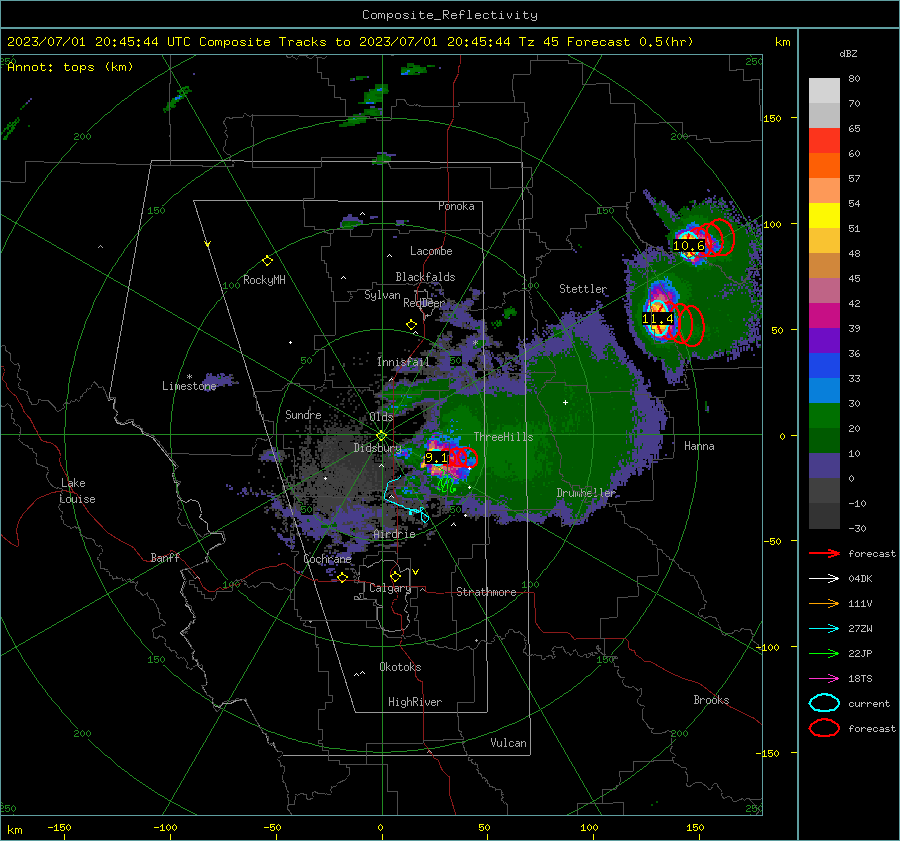
Task: Click the red forecast ellipse legend icon
Action: click(x=824, y=728)
